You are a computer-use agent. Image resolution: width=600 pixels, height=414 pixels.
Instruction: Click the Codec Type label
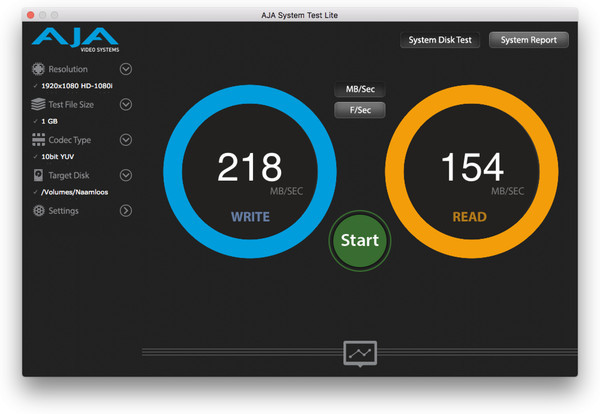70,140
